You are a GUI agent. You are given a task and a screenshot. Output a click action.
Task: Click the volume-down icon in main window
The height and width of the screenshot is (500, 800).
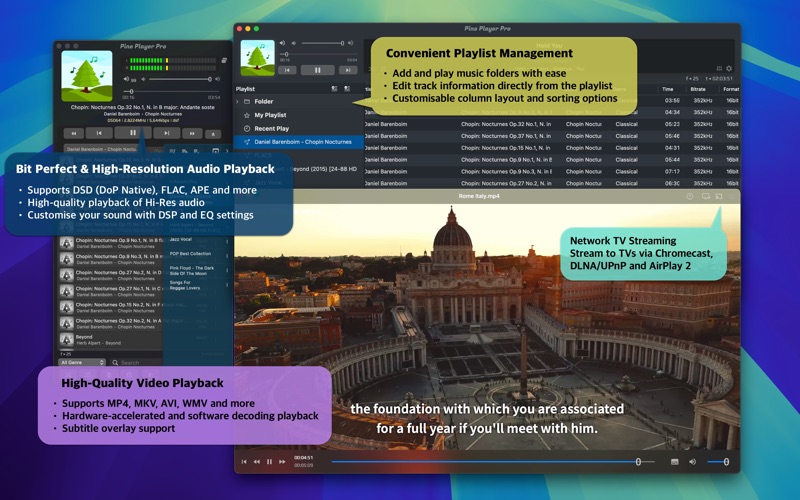pos(294,43)
